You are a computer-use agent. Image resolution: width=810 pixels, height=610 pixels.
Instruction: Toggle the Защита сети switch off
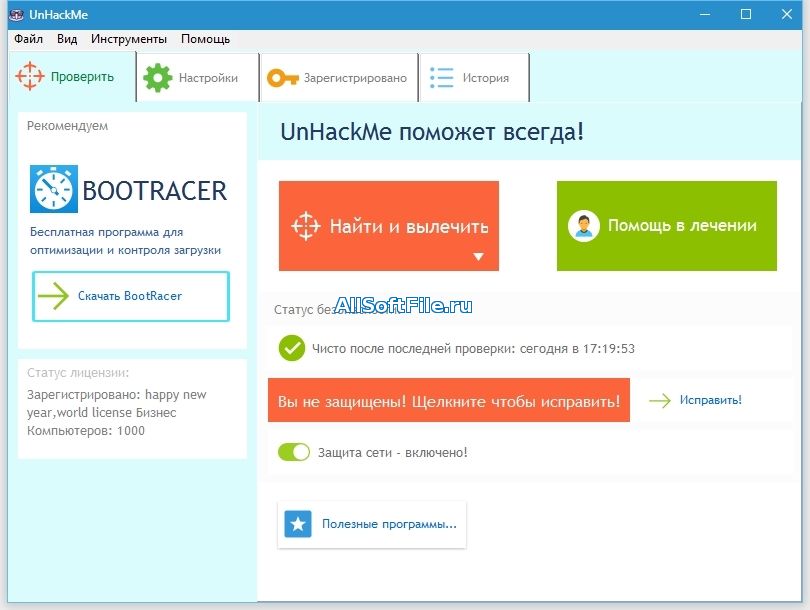tap(294, 452)
